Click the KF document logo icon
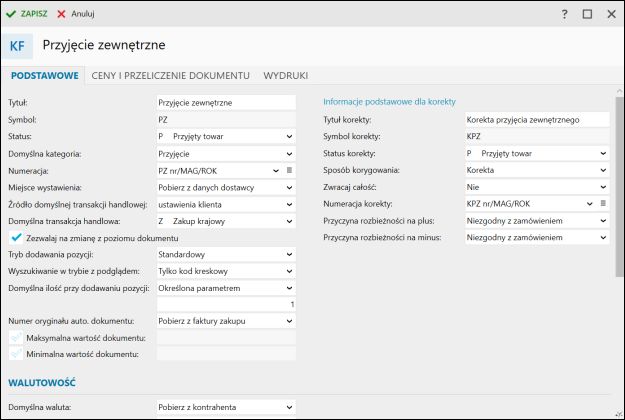This screenshot has height=420, width=625. (x=19, y=46)
